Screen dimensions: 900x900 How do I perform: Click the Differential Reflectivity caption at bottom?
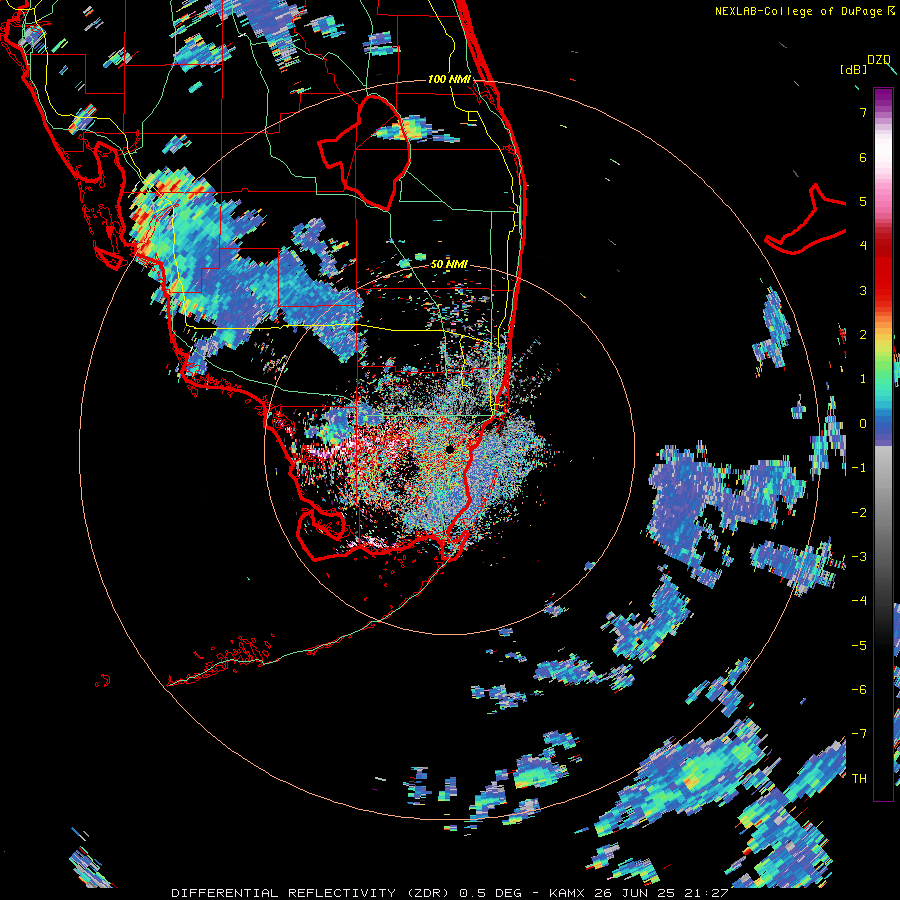click(x=449, y=893)
